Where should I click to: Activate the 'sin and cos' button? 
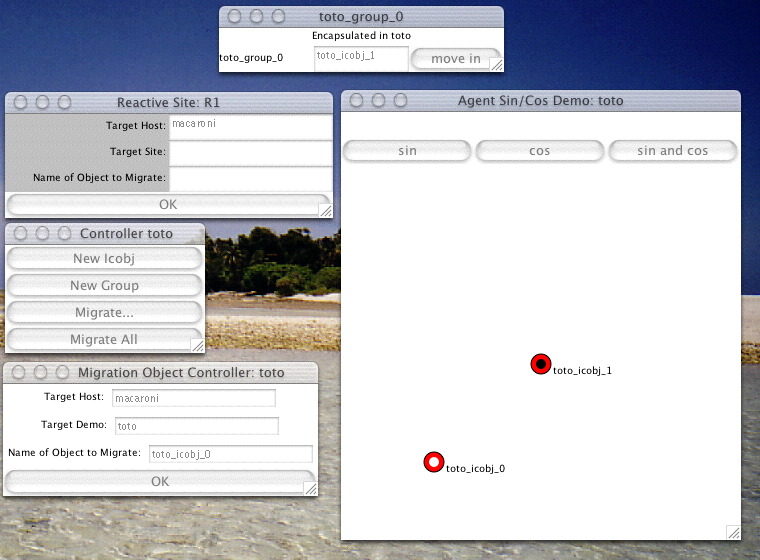(673, 151)
